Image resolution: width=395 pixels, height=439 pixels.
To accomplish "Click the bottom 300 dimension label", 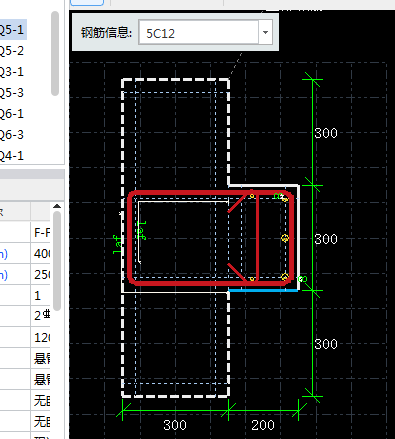I will [175, 425].
